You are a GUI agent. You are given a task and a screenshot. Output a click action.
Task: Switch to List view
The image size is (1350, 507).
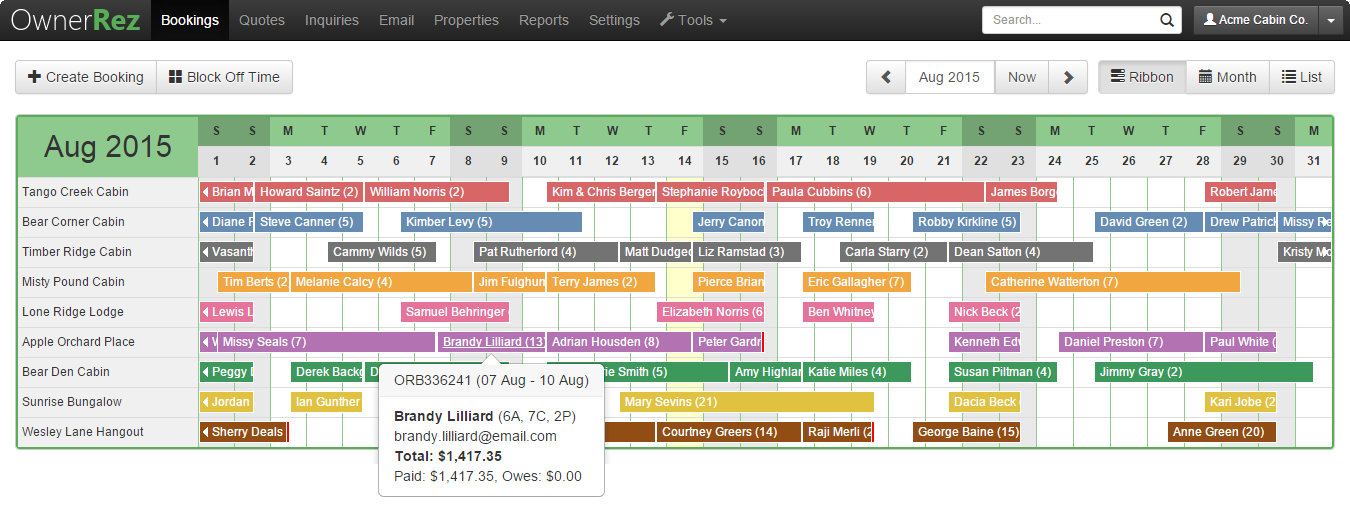coord(1301,77)
